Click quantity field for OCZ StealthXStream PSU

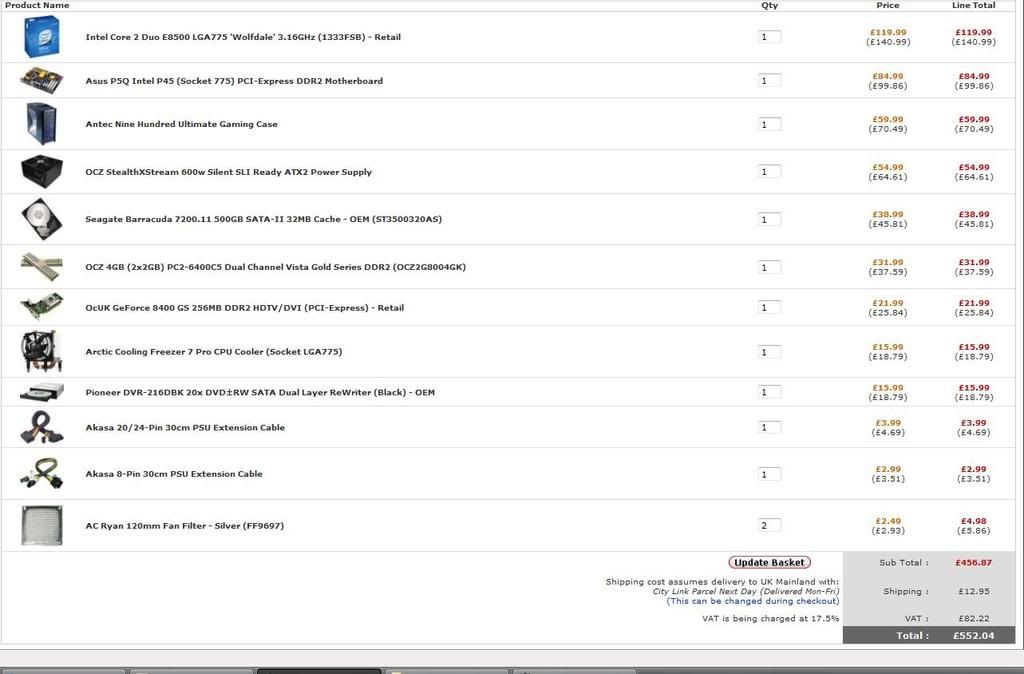769,172
